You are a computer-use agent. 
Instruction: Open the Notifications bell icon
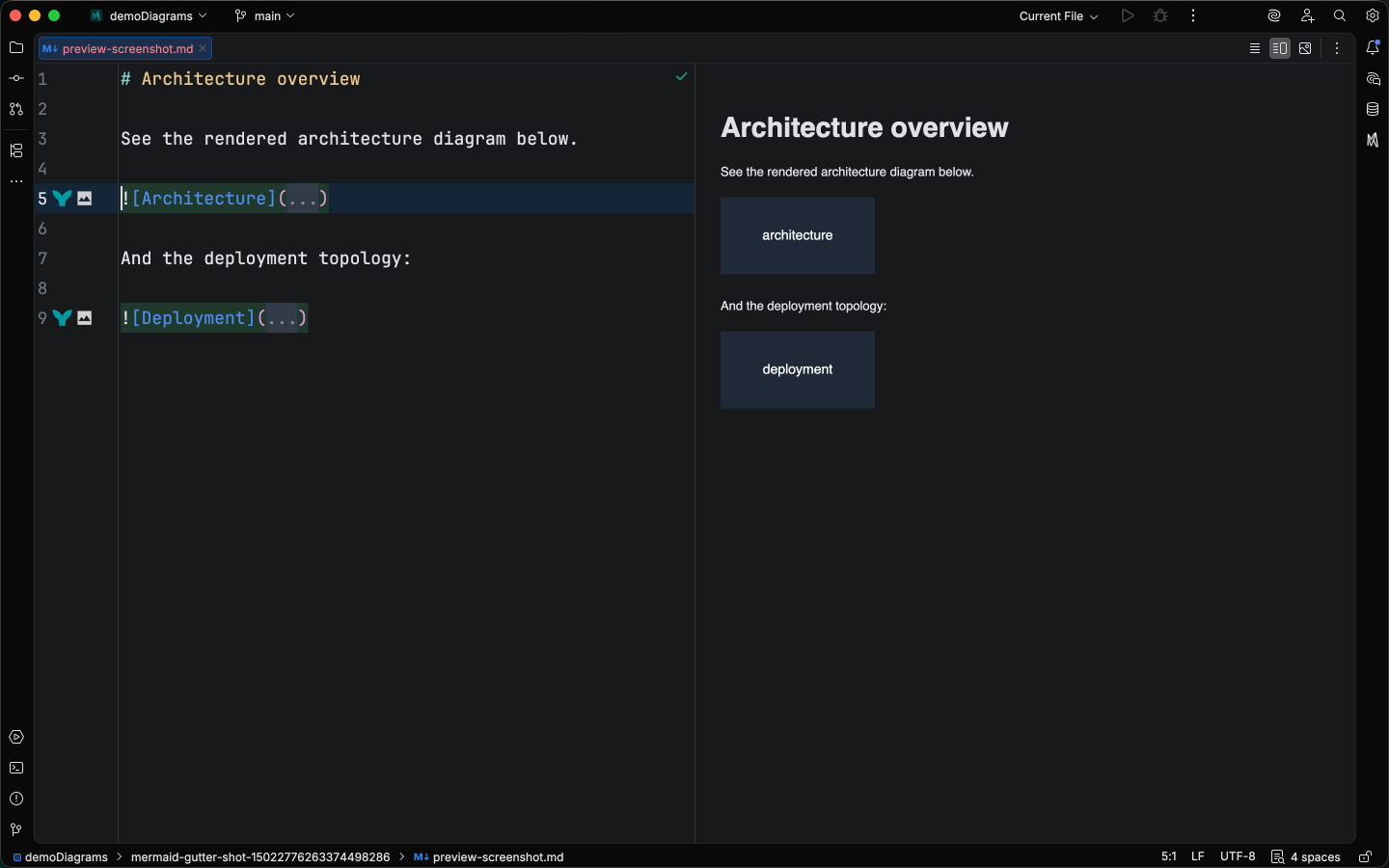tap(1373, 47)
